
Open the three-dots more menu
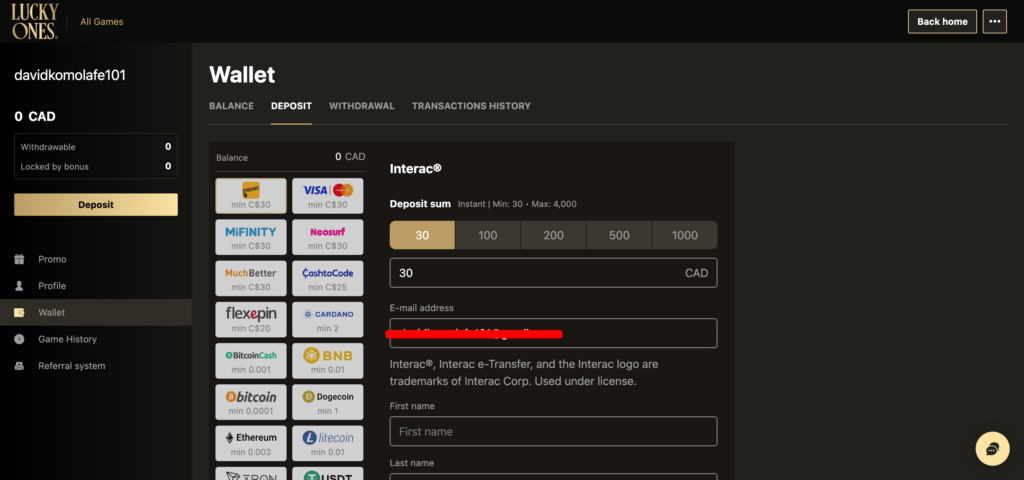pos(994,22)
